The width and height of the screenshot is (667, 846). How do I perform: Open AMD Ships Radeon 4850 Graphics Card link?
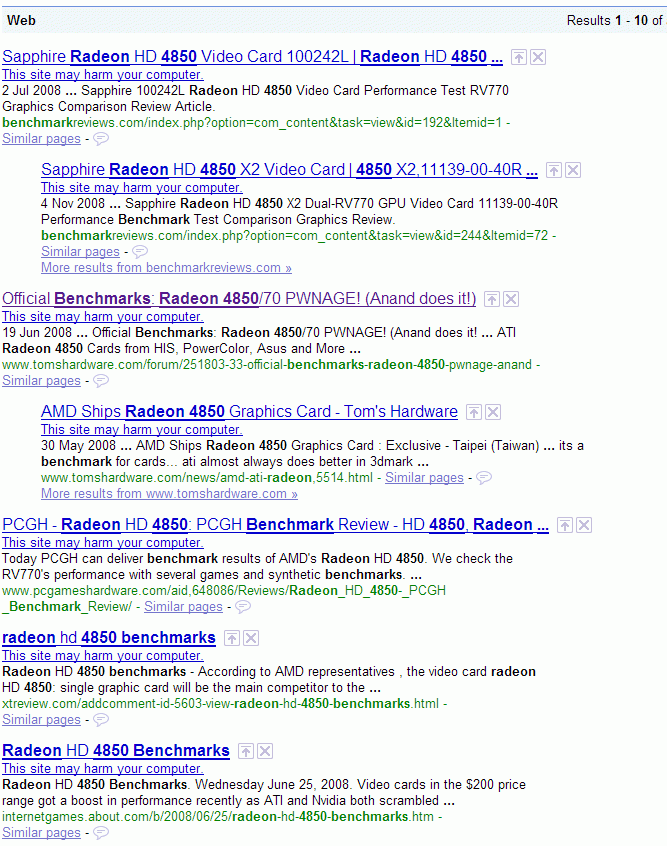(249, 412)
